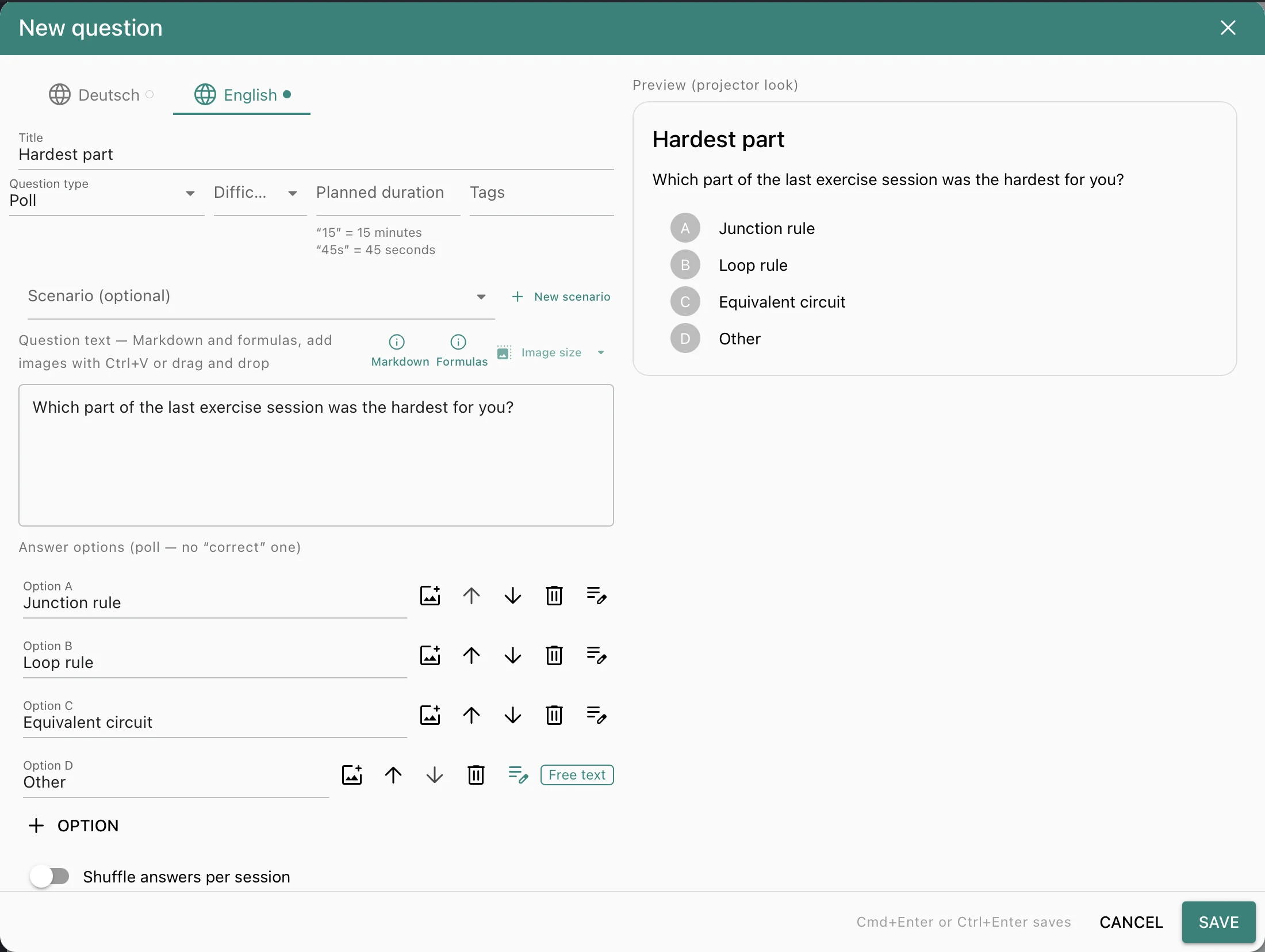The width and height of the screenshot is (1265, 952).
Task: Add a new answer option
Action: click(74, 826)
